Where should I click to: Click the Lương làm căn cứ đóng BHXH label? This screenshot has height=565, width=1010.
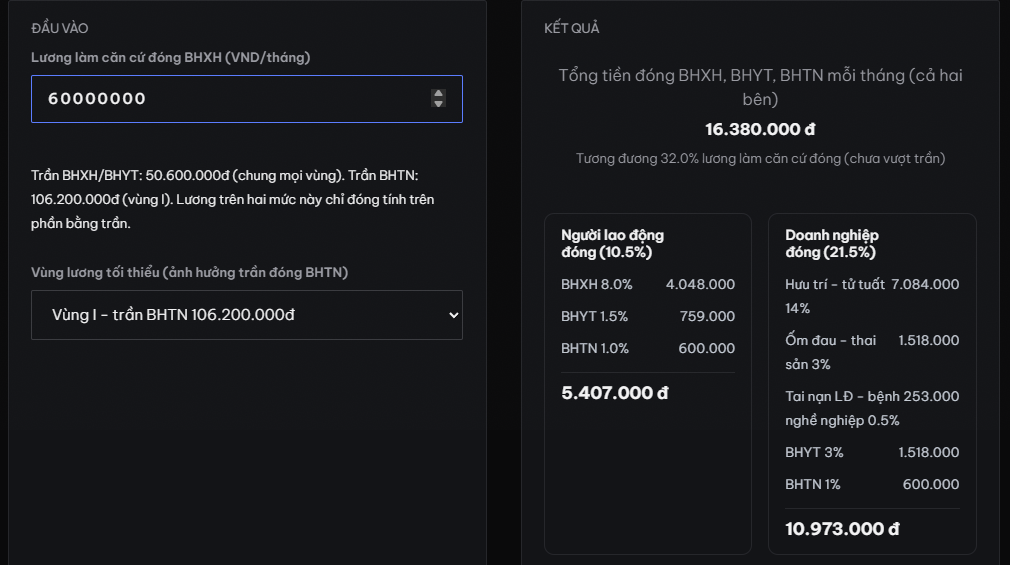point(171,57)
